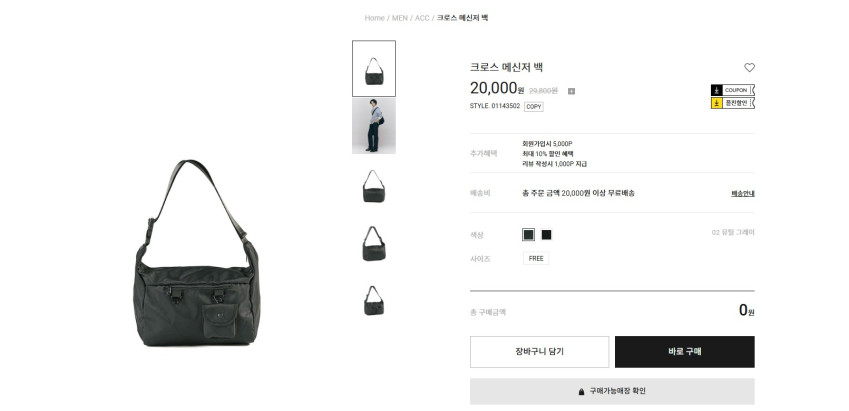Open MEN category in breadcrumb
This screenshot has width=849, height=411.
(x=400, y=18)
